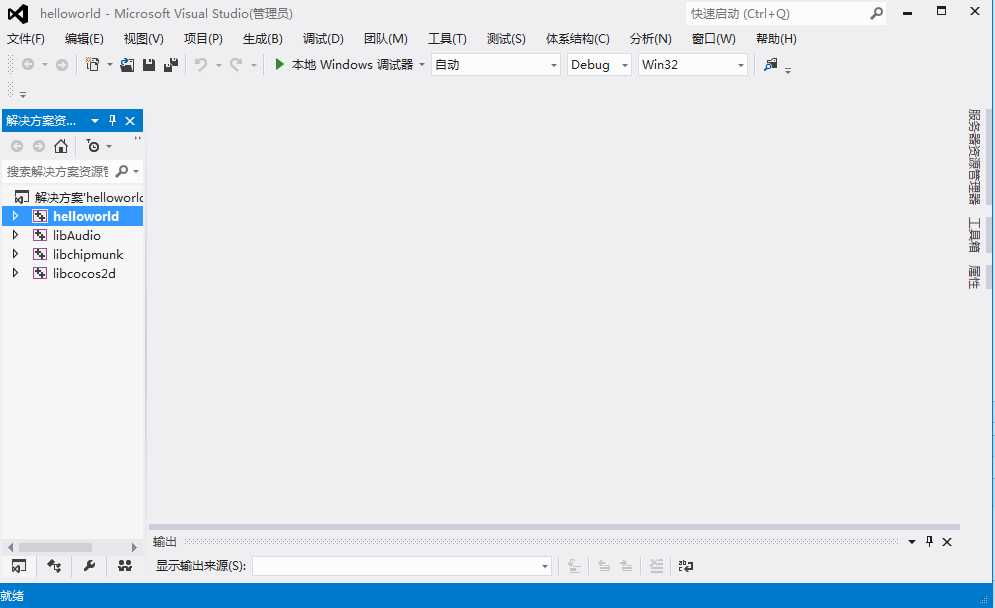
Task: Open the 工具(T) menu
Action: tap(447, 39)
